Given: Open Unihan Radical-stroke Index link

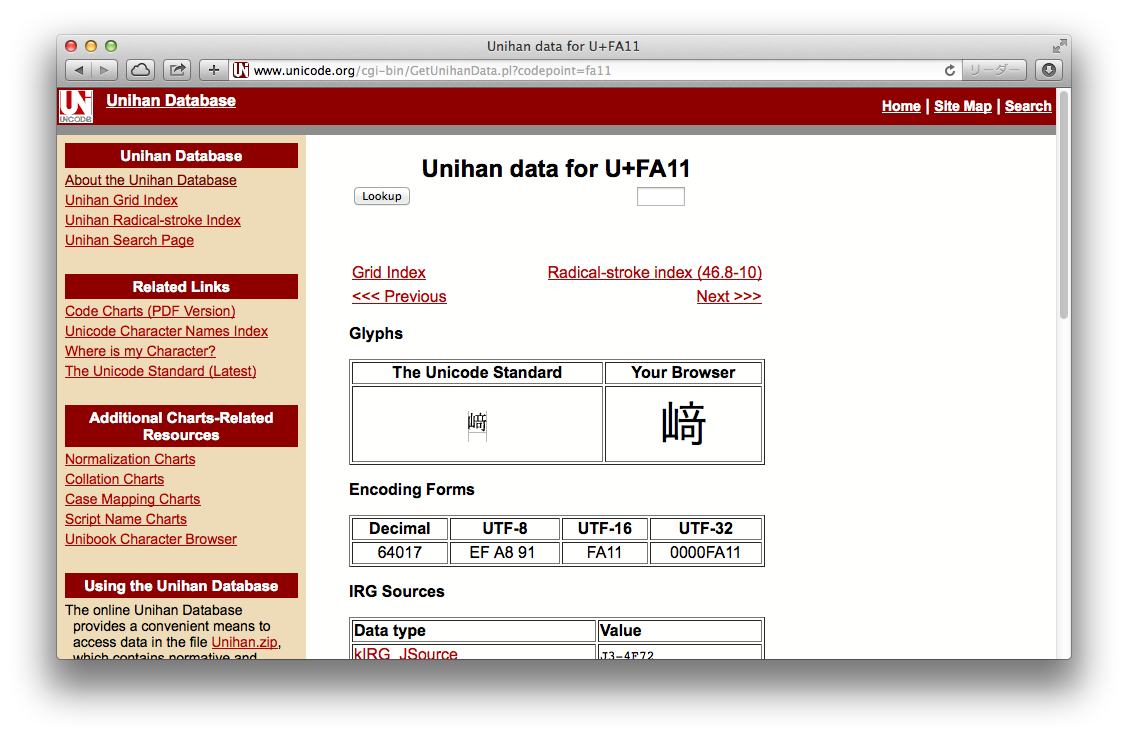Looking at the screenshot, I should (x=153, y=220).
